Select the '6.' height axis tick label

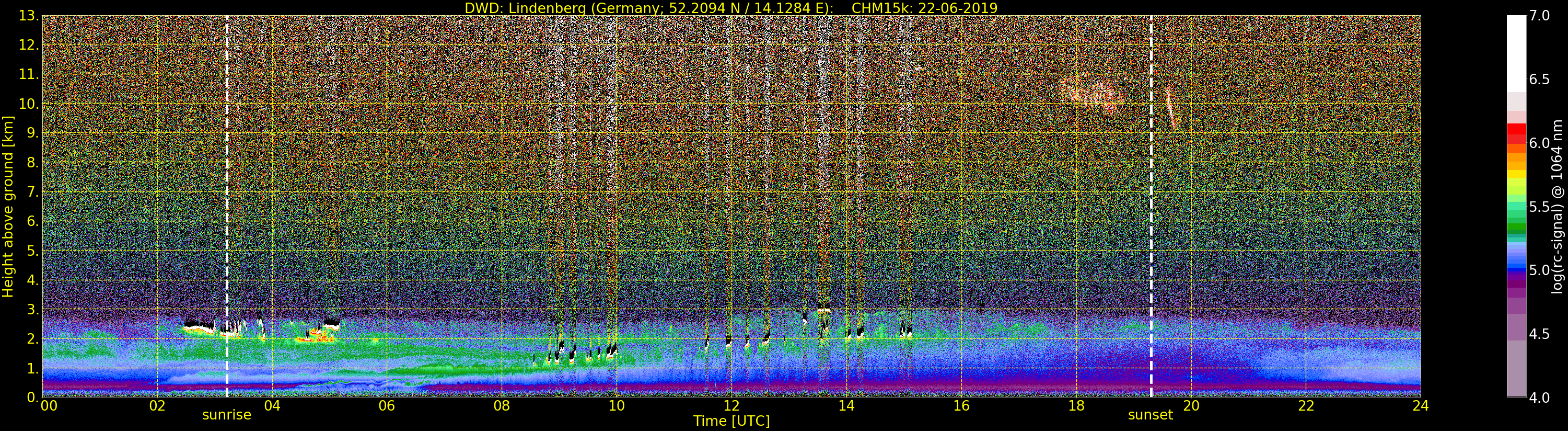click(33, 221)
